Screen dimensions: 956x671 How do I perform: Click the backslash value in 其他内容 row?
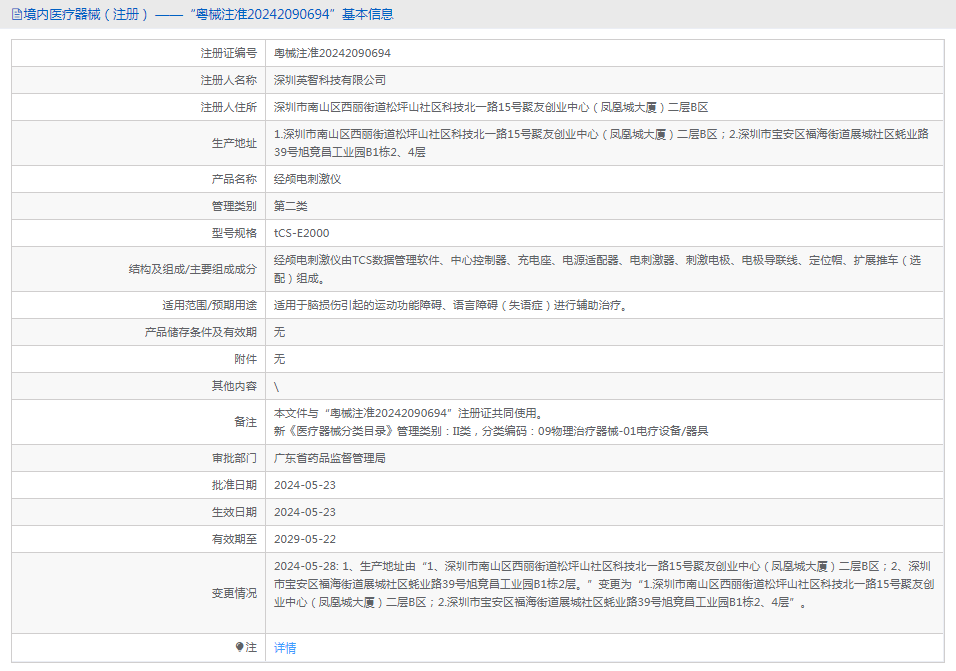(x=276, y=386)
